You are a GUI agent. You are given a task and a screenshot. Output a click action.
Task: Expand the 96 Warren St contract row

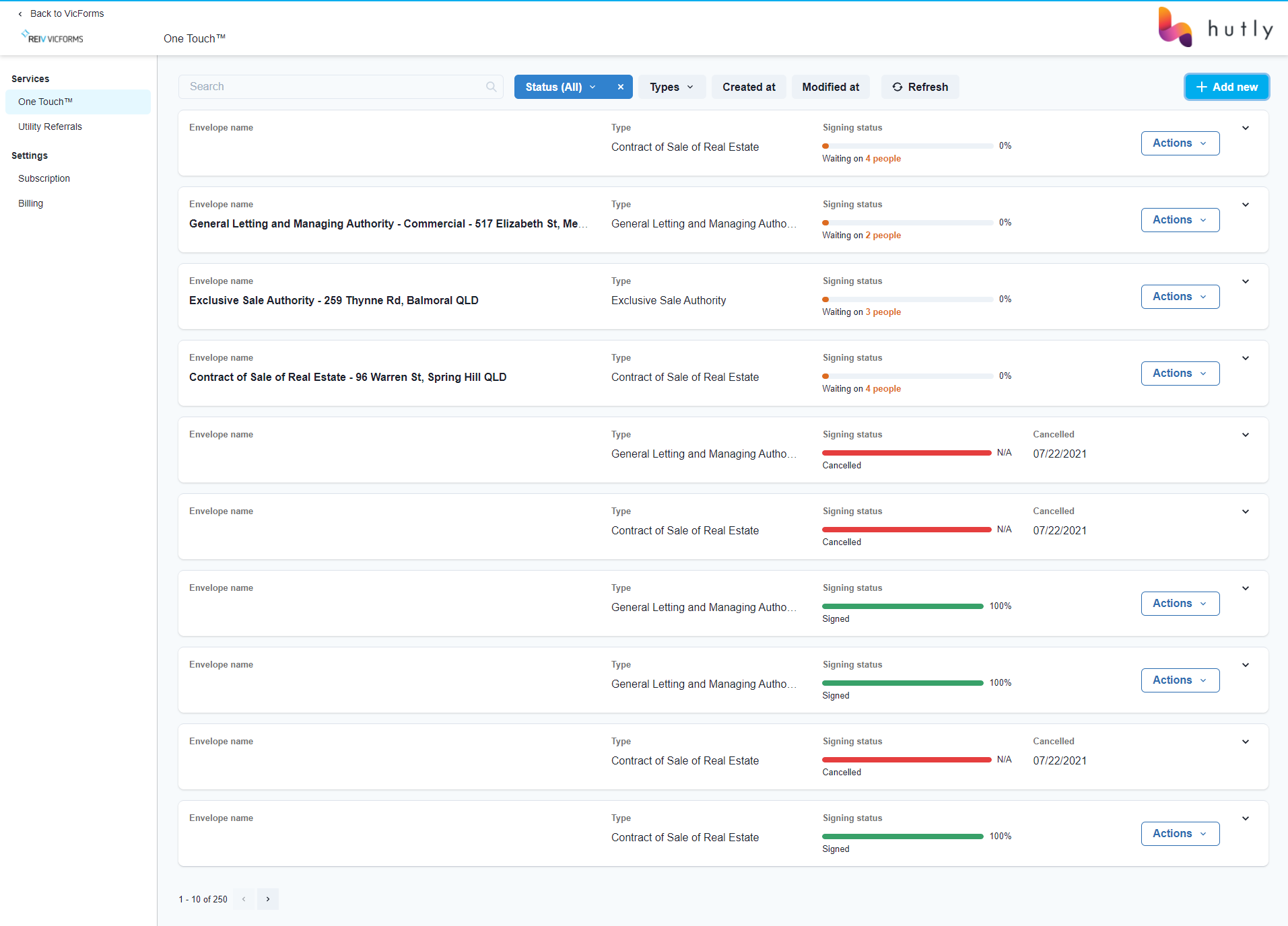click(x=1245, y=358)
